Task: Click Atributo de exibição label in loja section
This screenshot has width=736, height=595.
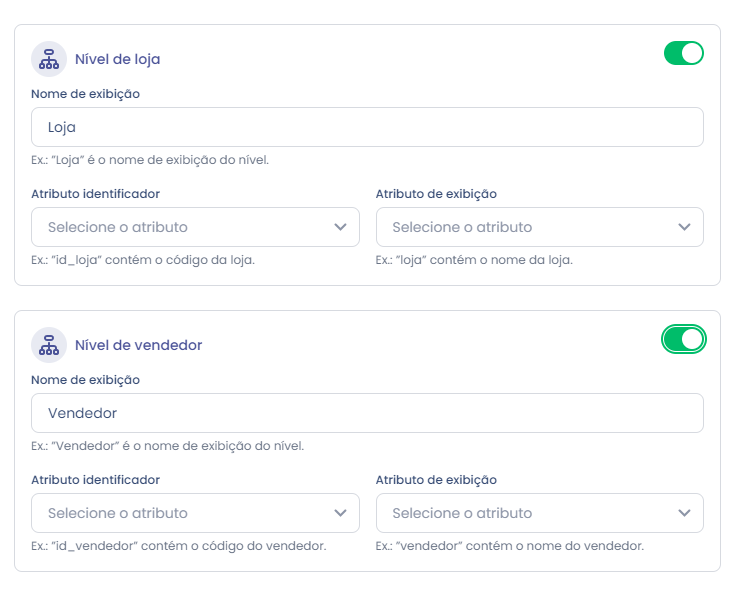Action: (436, 194)
